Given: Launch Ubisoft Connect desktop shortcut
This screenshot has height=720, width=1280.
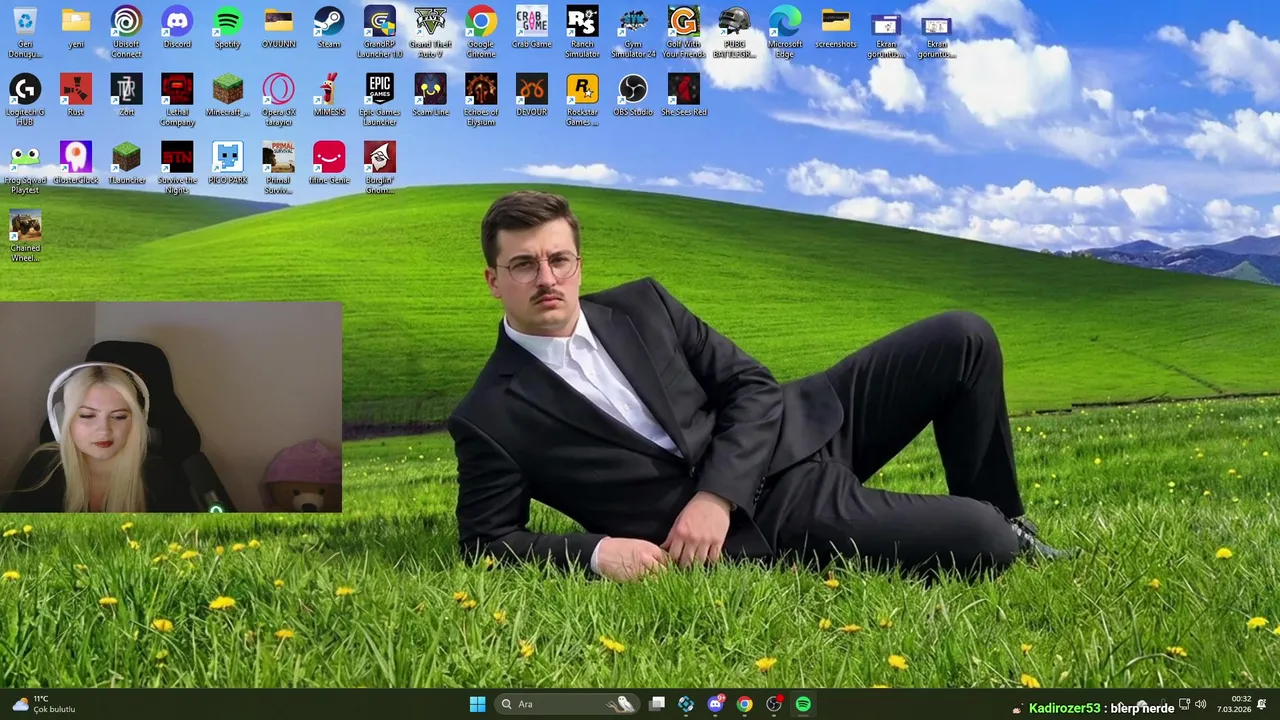Looking at the screenshot, I should click(x=126, y=31).
